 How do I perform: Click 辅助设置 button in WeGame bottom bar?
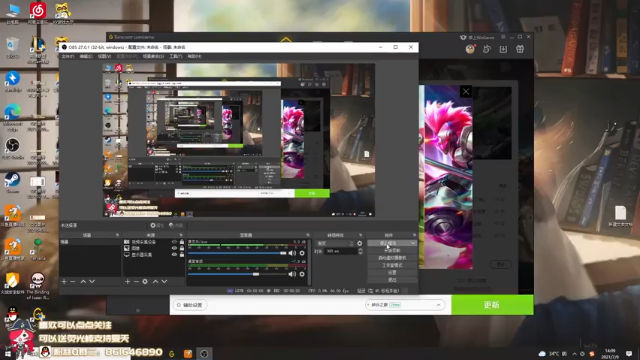click(190, 305)
